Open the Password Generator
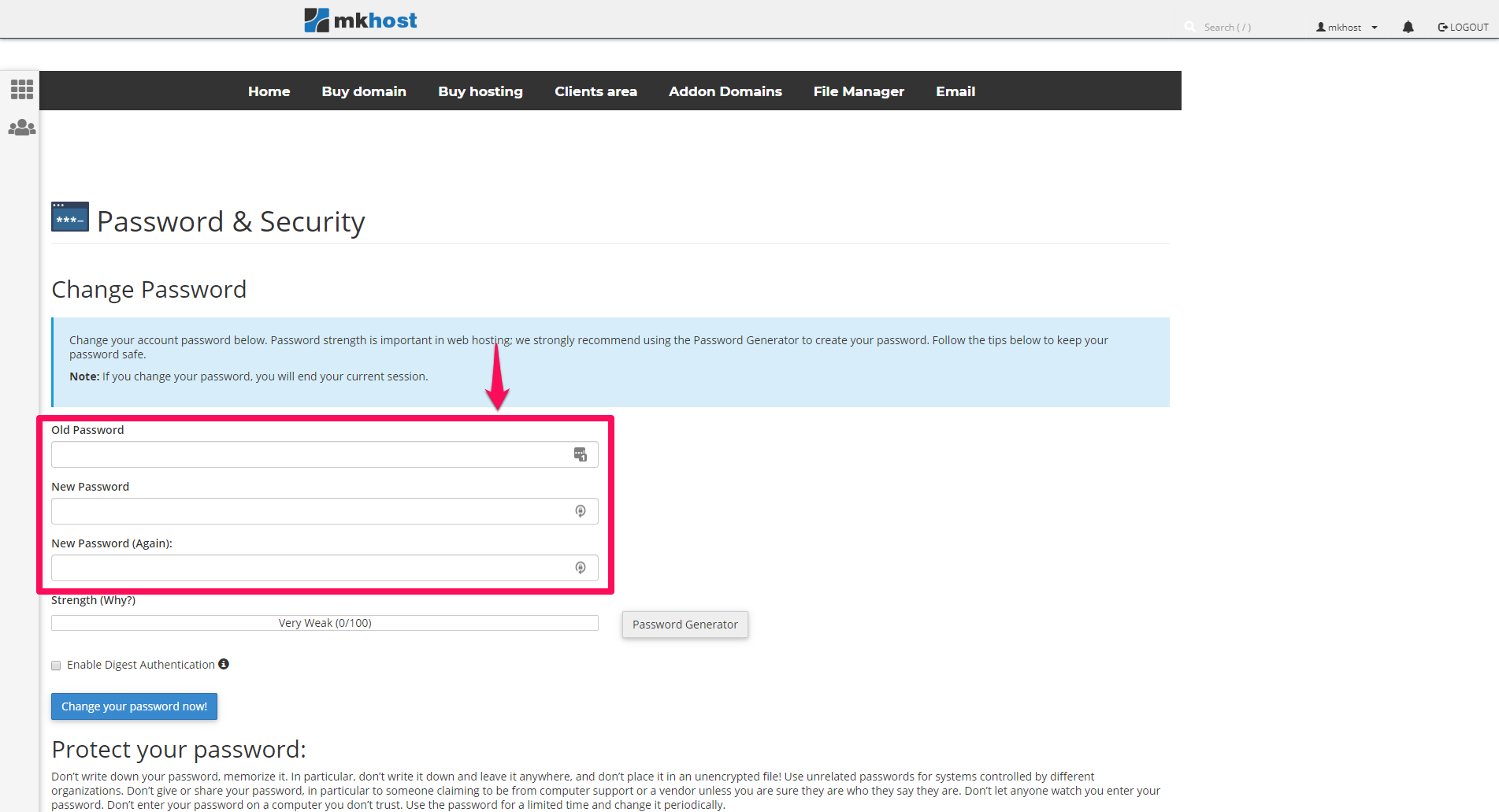The height and width of the screenshot is (812, 1499). click(685, 625)
